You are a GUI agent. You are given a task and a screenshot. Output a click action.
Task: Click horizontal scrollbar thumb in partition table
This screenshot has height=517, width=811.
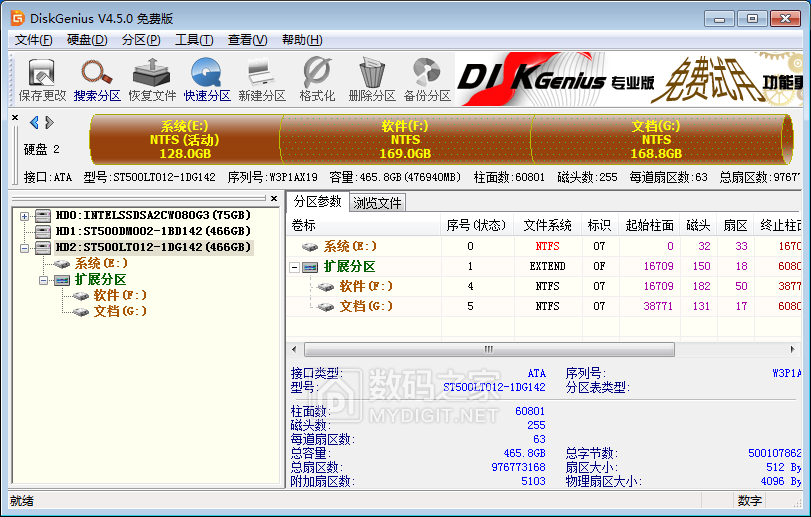point(489,349)
